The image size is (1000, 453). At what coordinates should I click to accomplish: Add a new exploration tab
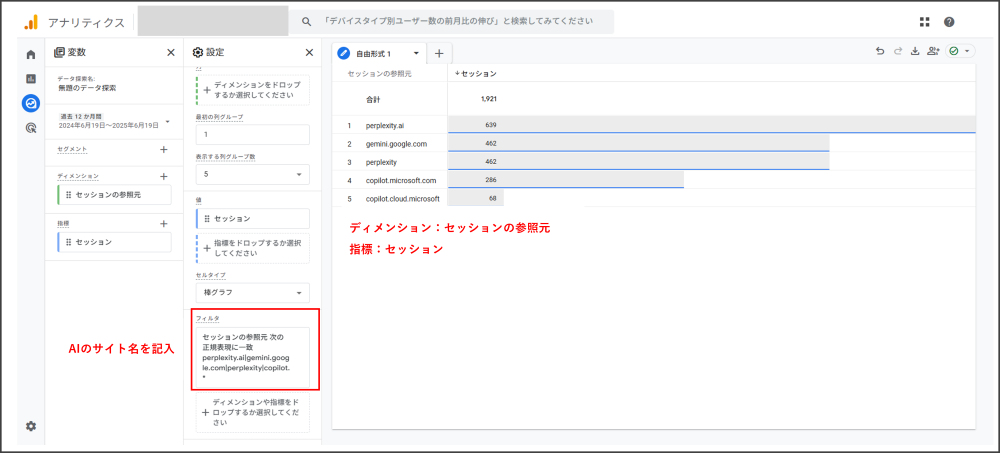(439, 54)
